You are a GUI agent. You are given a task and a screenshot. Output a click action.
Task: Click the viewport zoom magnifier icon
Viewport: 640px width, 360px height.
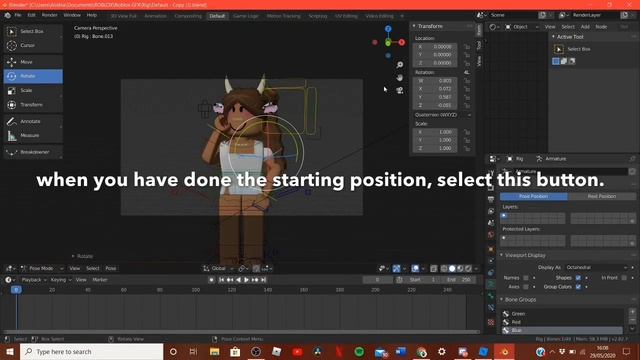pos(400,65)
